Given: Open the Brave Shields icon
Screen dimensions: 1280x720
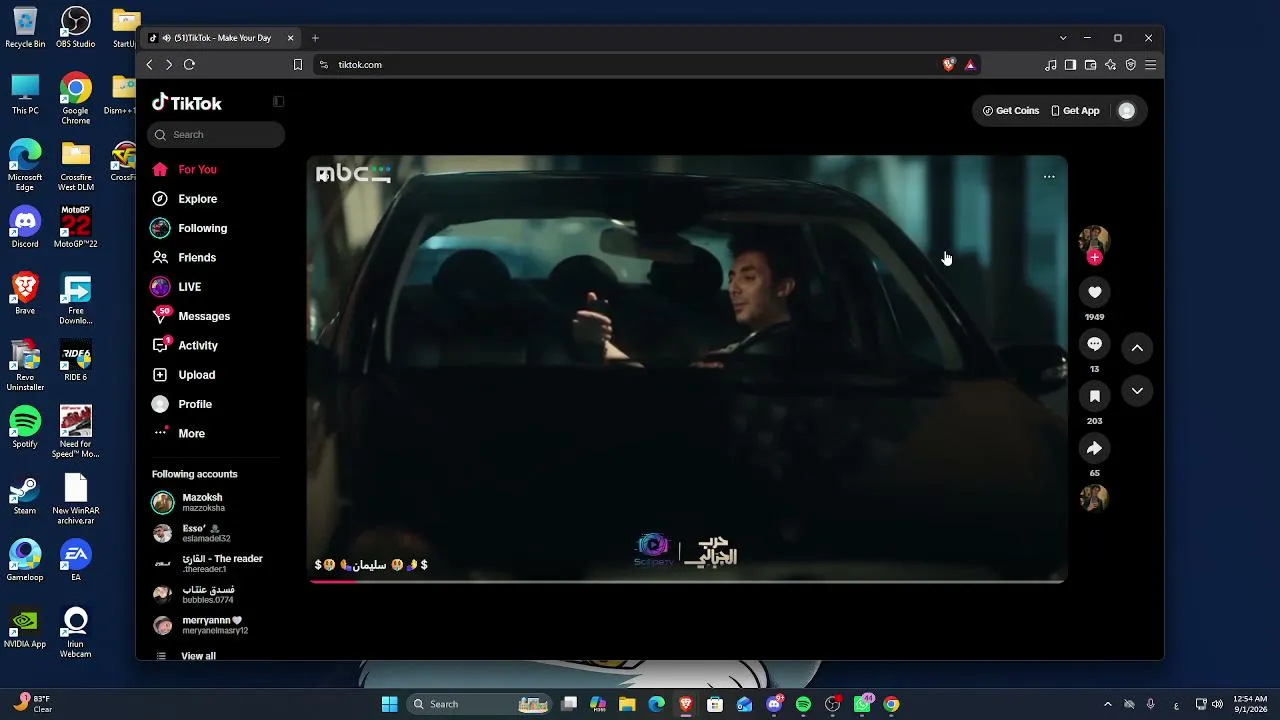Looking at the screenshot, I should (x=949, y=65).
